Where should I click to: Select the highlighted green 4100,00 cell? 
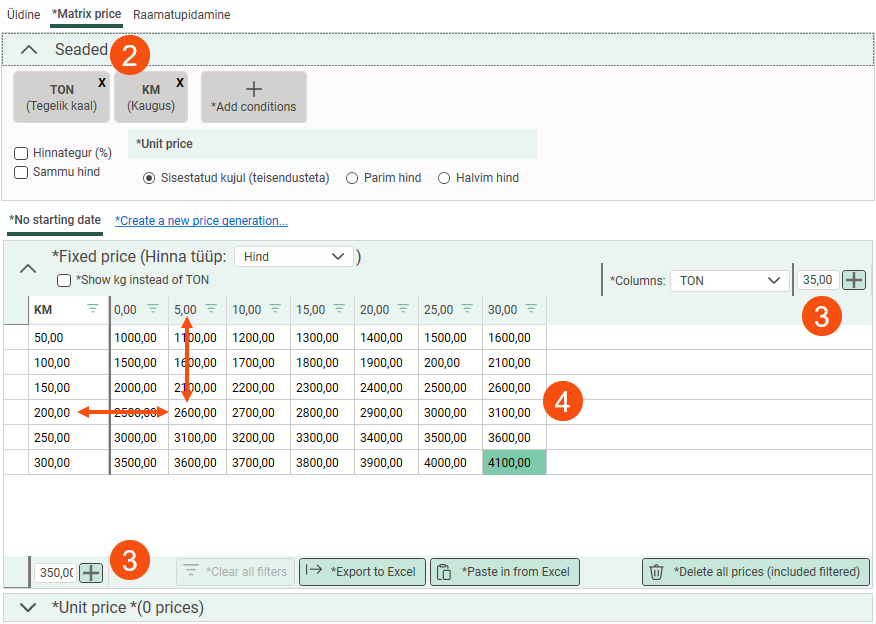[x=514, y=463]
